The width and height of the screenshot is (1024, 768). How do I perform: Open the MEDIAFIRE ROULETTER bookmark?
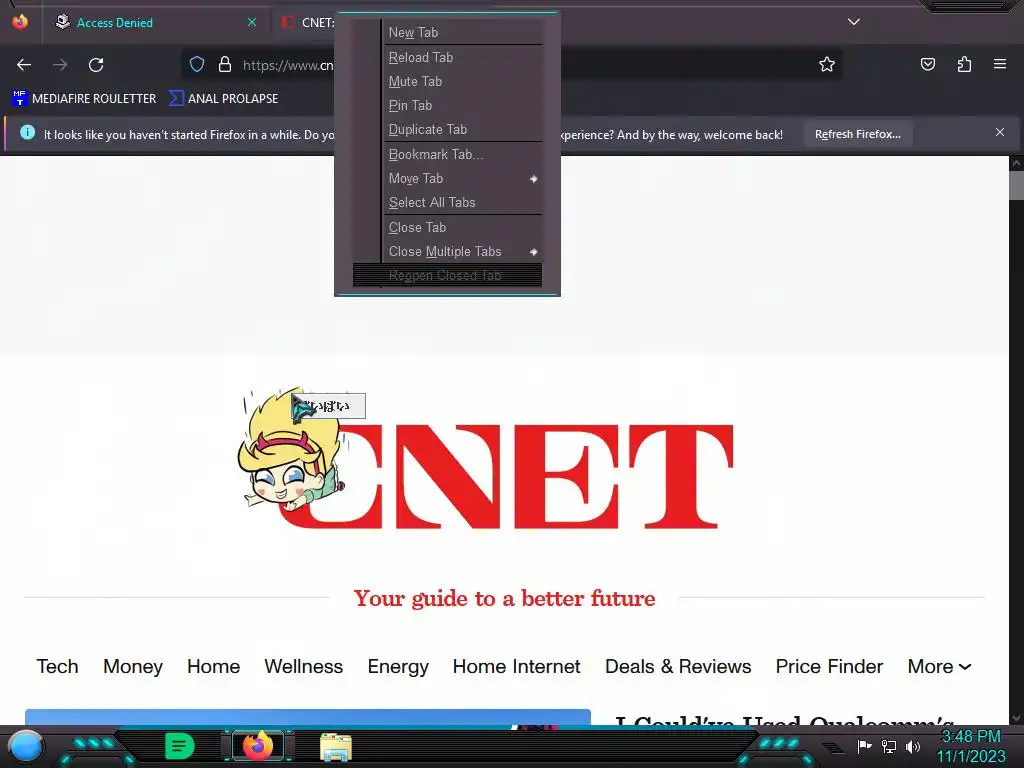click(x=84, y=99)
